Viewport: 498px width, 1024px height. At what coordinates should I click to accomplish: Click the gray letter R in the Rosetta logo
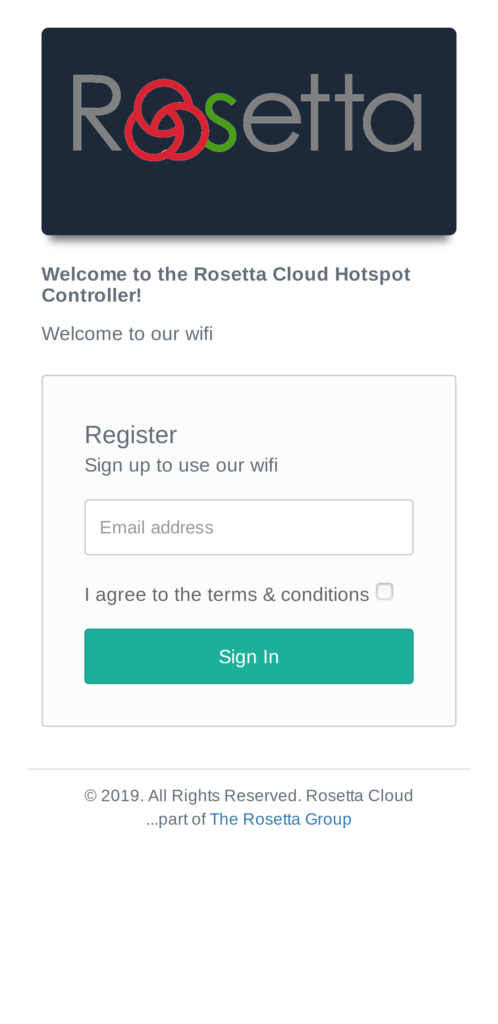[98, 113]
